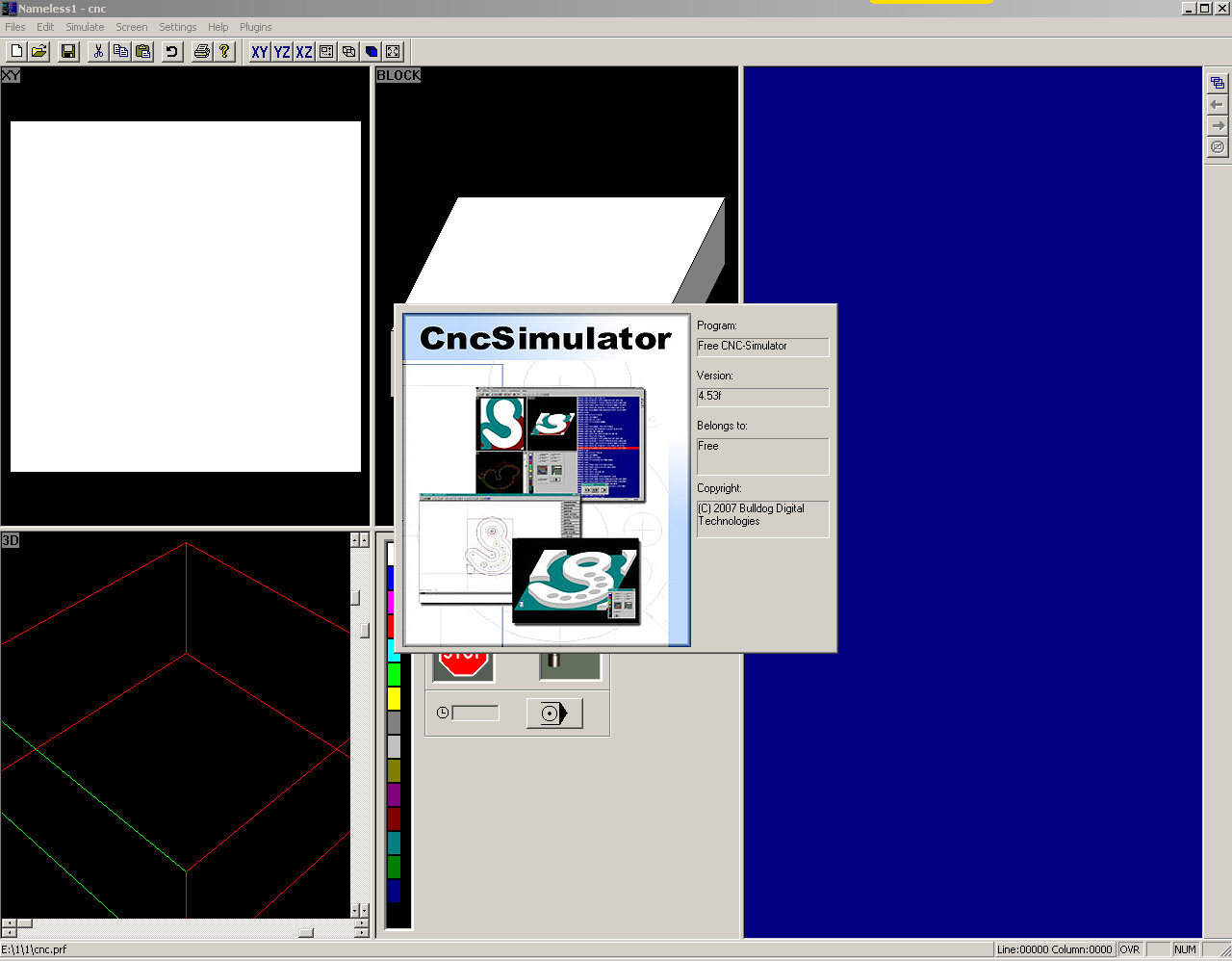Click the New file toolbar icon

16,51
